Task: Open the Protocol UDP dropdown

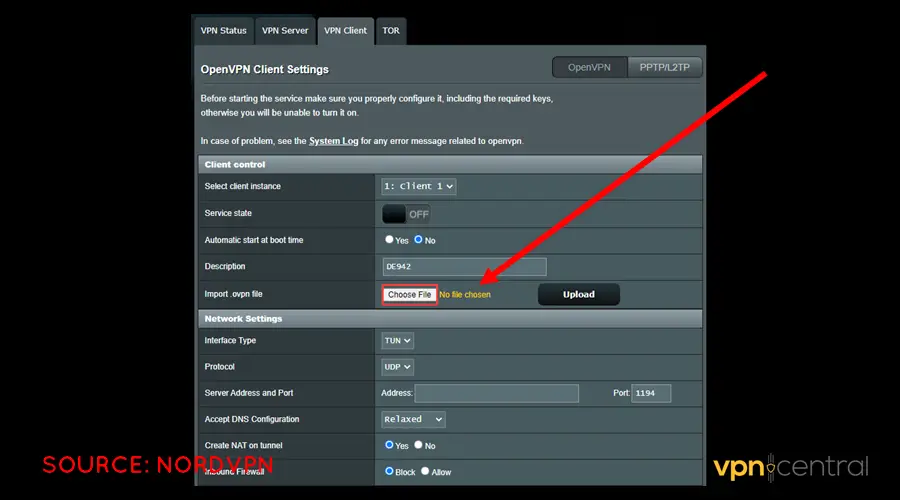Action: coord(397,367)
